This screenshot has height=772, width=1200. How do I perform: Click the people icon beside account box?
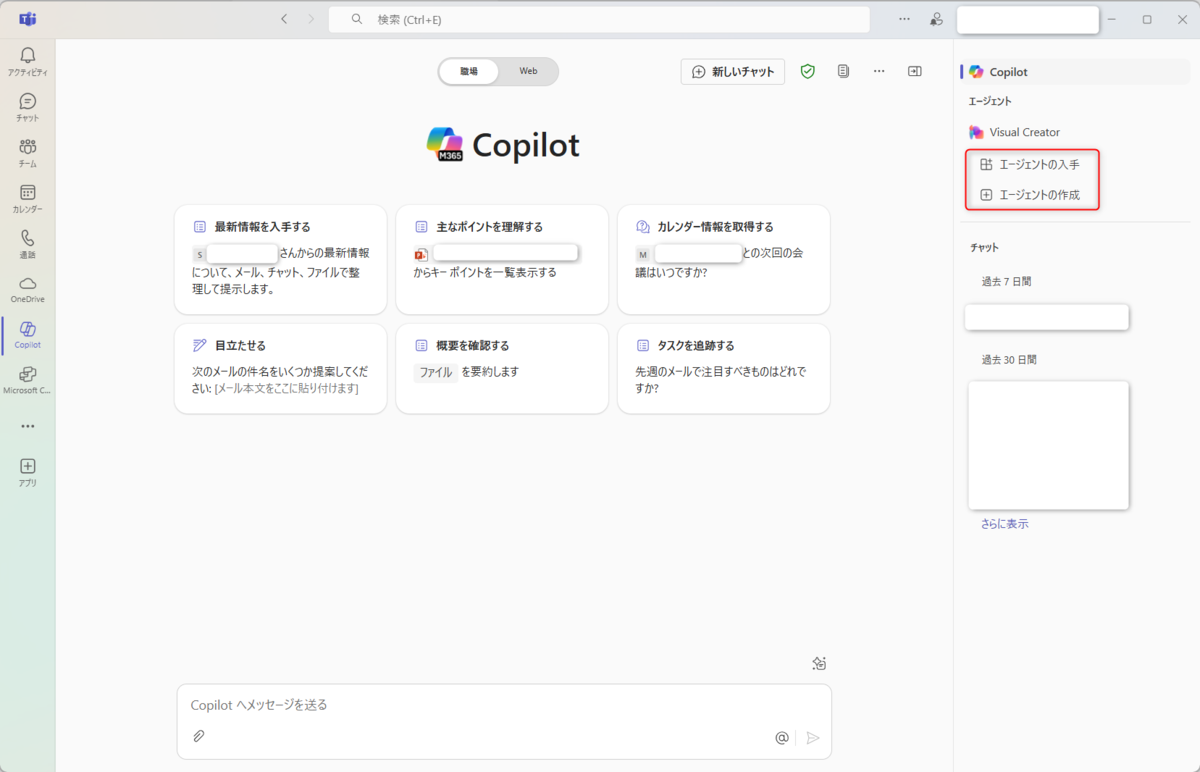pos(936,19)
